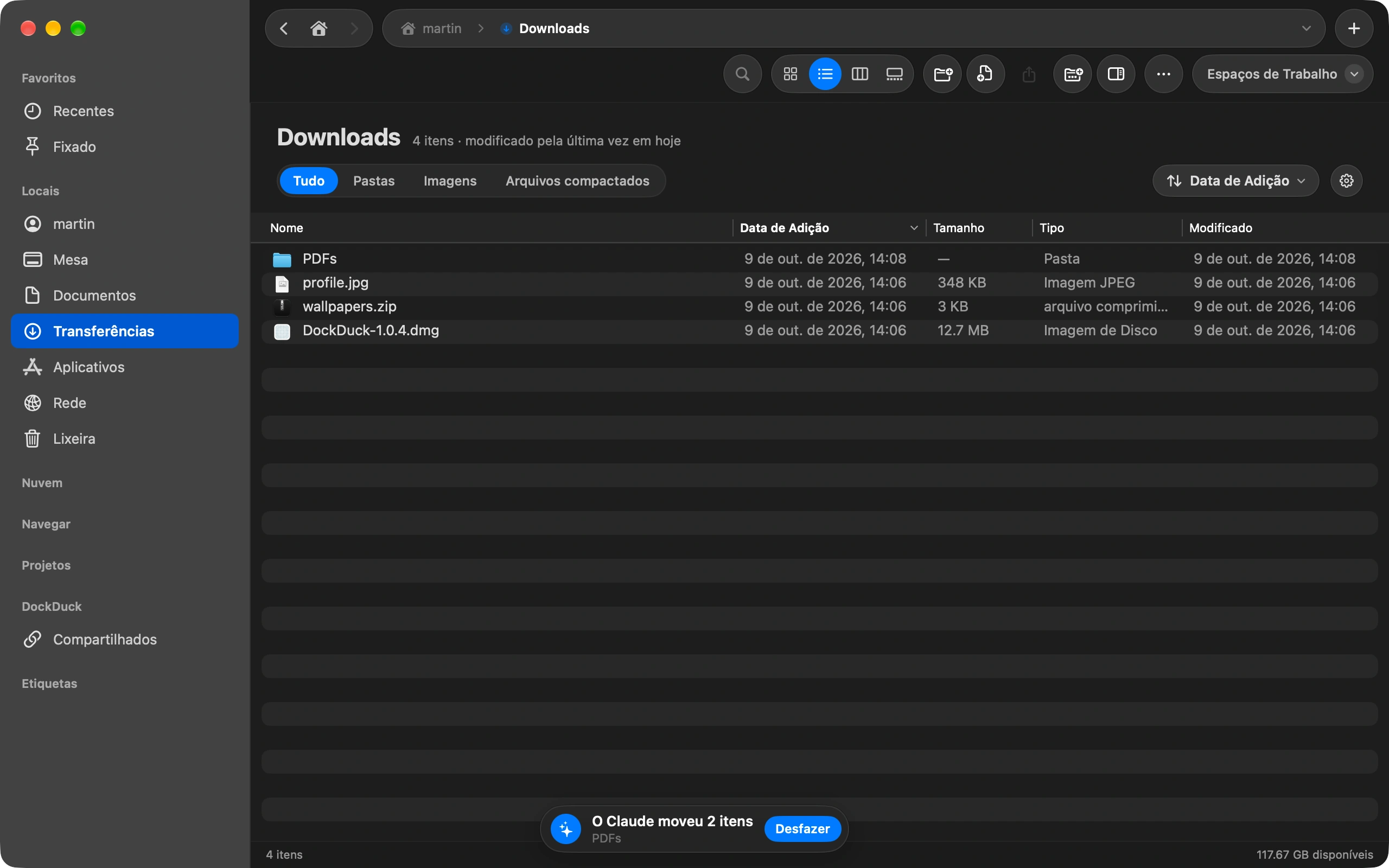Screen dimensions: 1389x868
Task: Open Recentes in the sidebar
Action: click(125, 111)
